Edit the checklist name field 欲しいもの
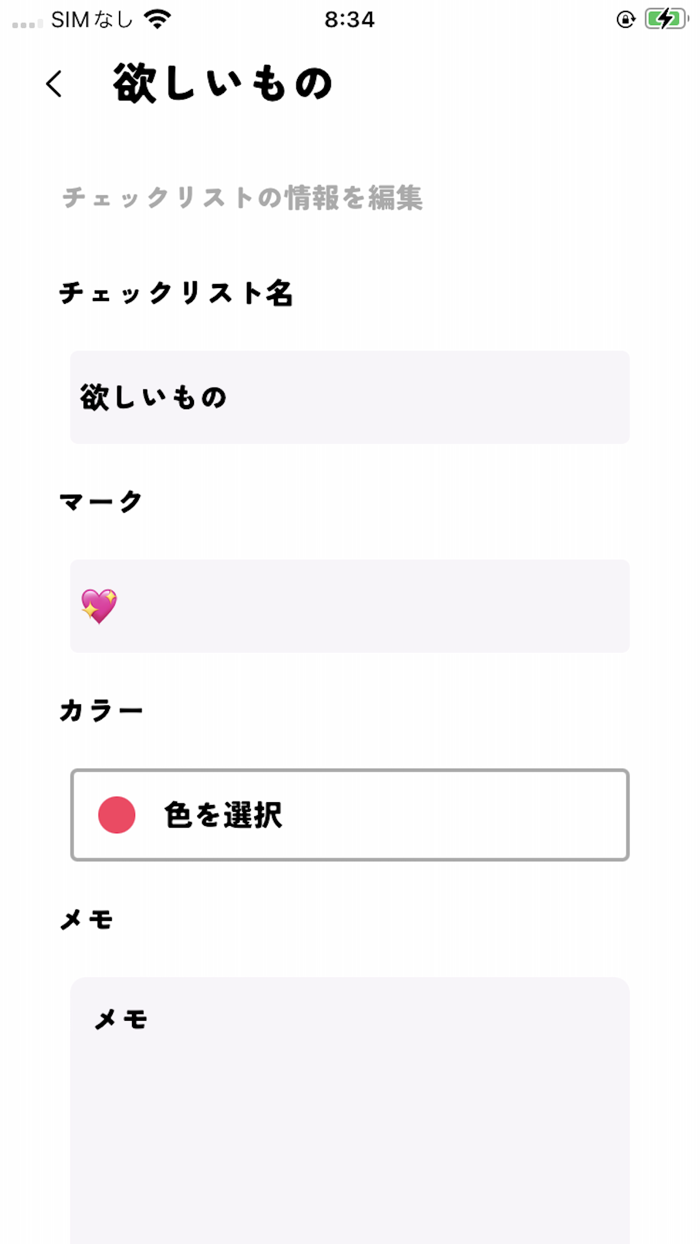 (350, 397)
